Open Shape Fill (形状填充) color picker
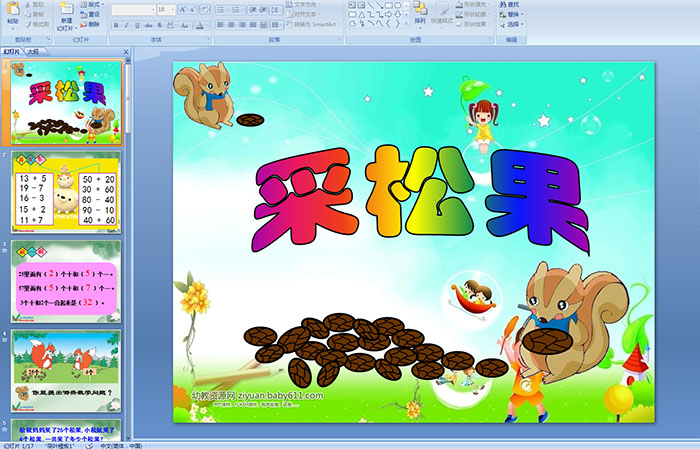The height and width of the screenshot is (449, 700). pos(473,4)
